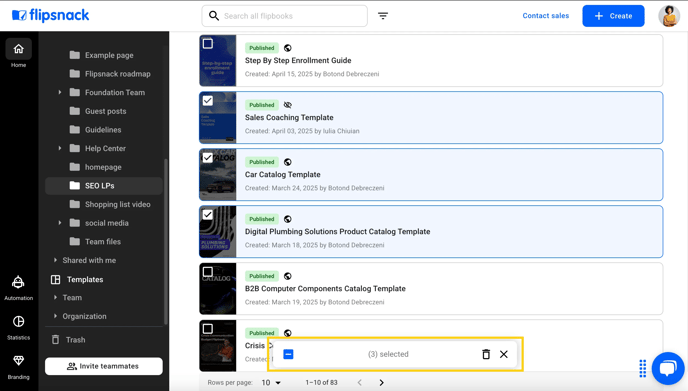Viewport: 688px width, 391px height.
Task: Open the user profile avatar
Action: coord(669,16)
